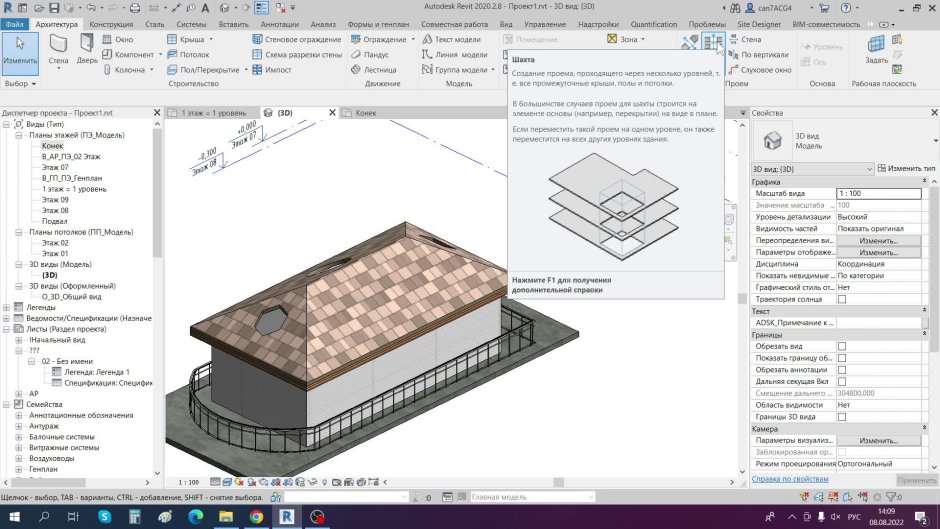Expand the Ведомости/Спецификации node

click(x=6, y=318)
